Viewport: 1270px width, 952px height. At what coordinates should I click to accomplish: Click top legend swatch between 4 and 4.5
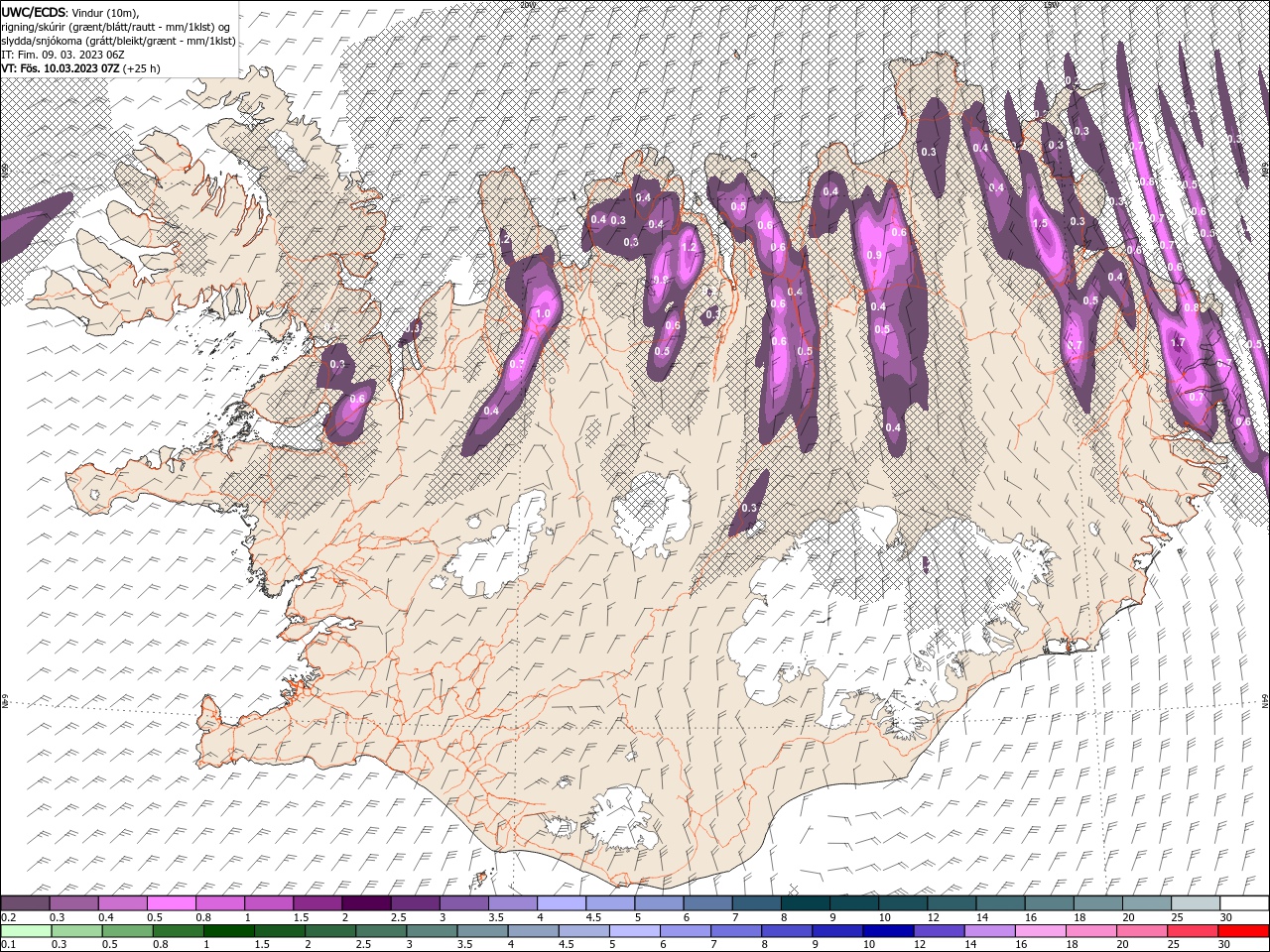[x=562, y=902]
